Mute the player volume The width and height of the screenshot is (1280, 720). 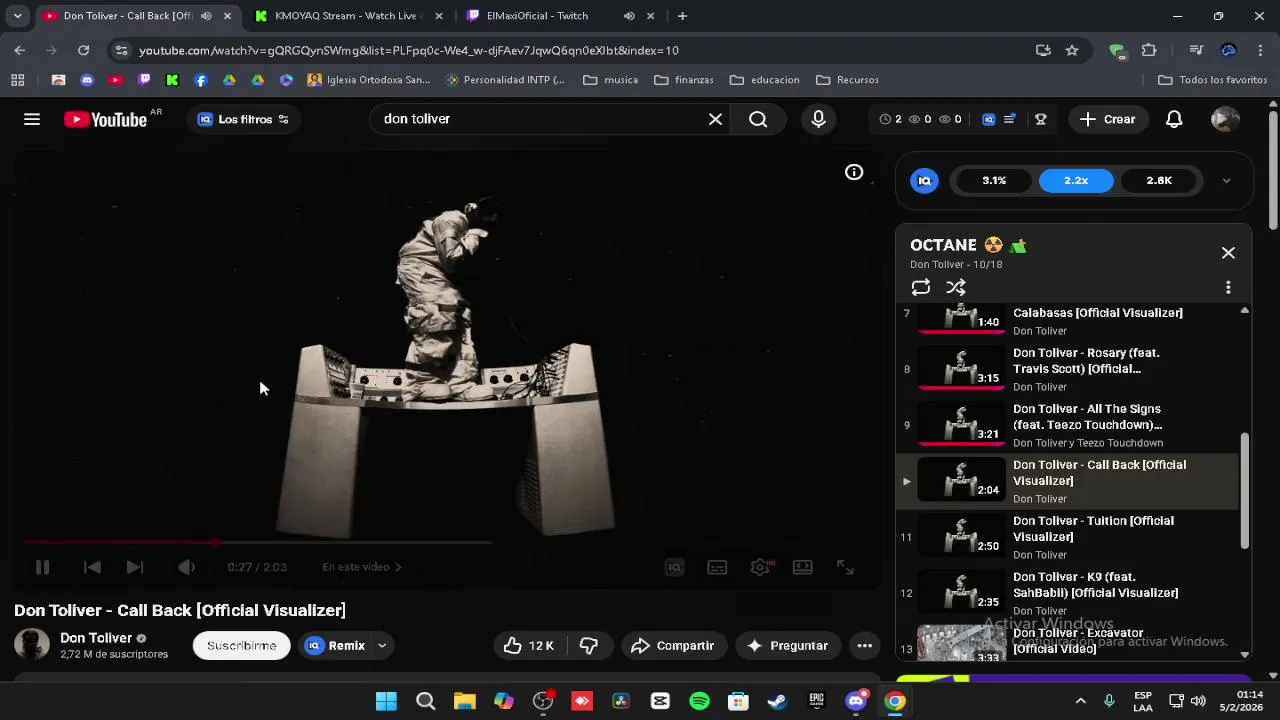187,567
